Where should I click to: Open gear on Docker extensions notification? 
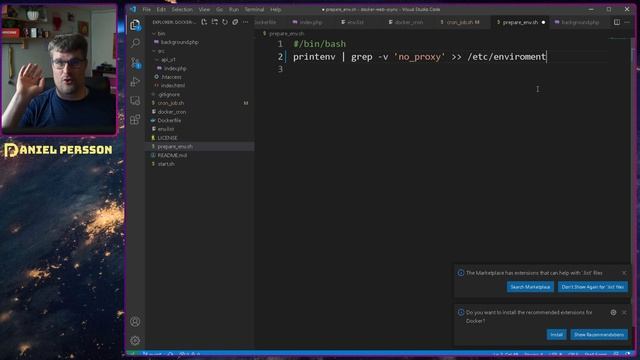pyautogui.click(x=613, y=312)
